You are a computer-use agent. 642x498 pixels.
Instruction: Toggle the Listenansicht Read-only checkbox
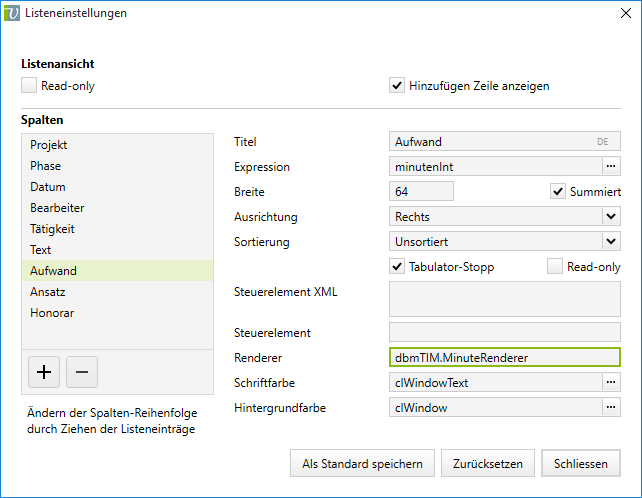29,86
